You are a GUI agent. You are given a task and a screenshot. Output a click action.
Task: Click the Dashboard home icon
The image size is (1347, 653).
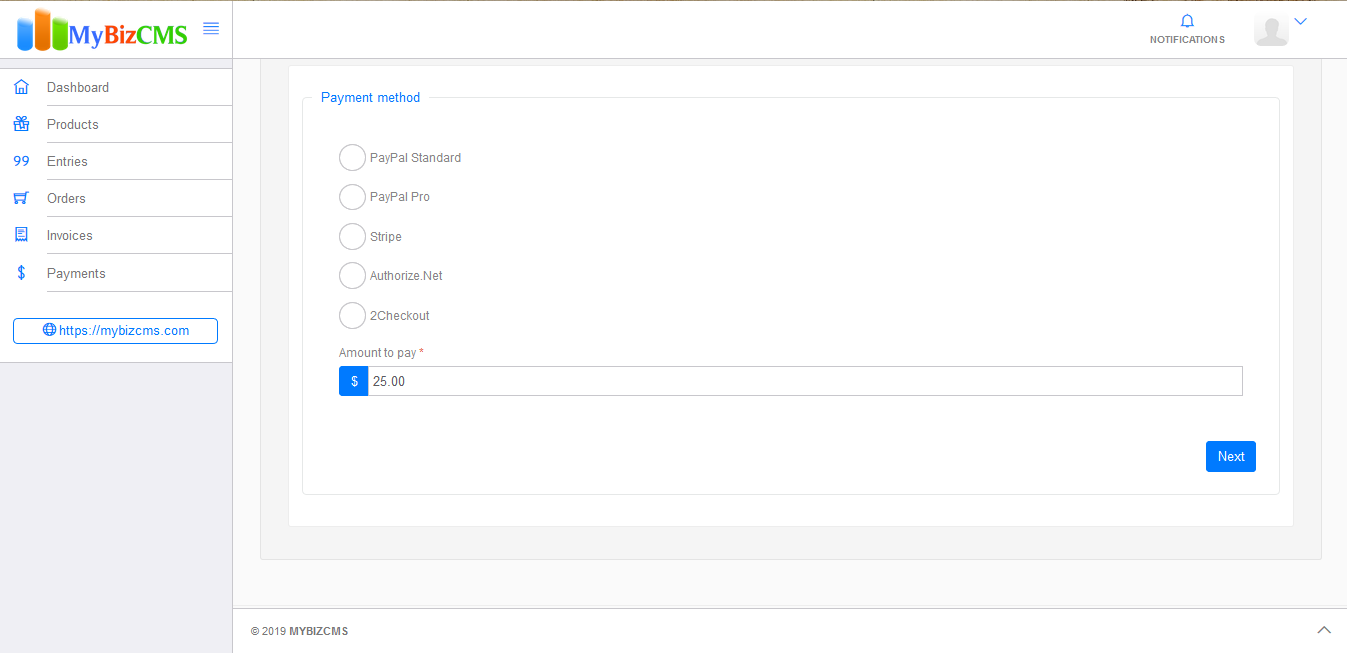(x=21, y=87)
